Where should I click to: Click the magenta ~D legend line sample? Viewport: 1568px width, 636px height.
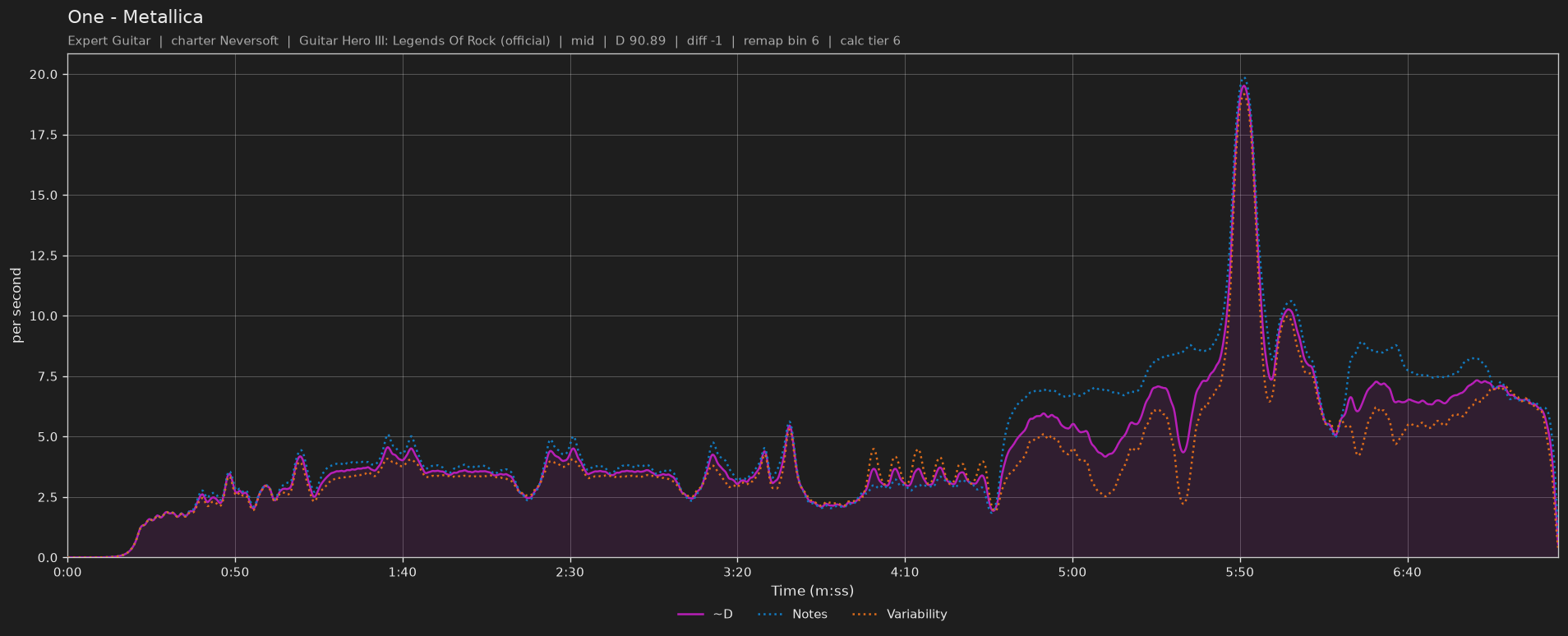691,615
